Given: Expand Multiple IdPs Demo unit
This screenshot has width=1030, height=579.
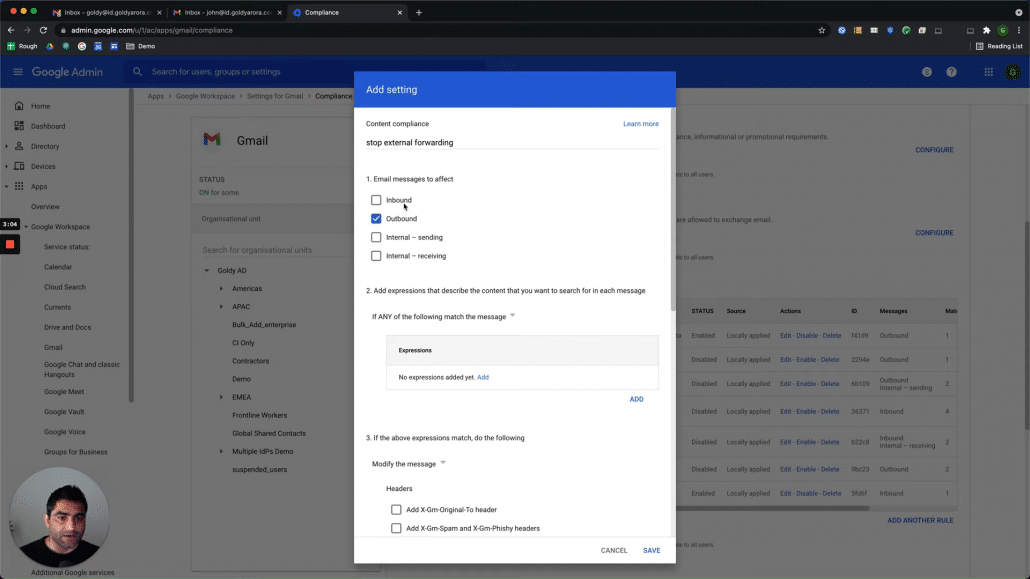Looking at the screenshot, I should (x=221, y=452).
